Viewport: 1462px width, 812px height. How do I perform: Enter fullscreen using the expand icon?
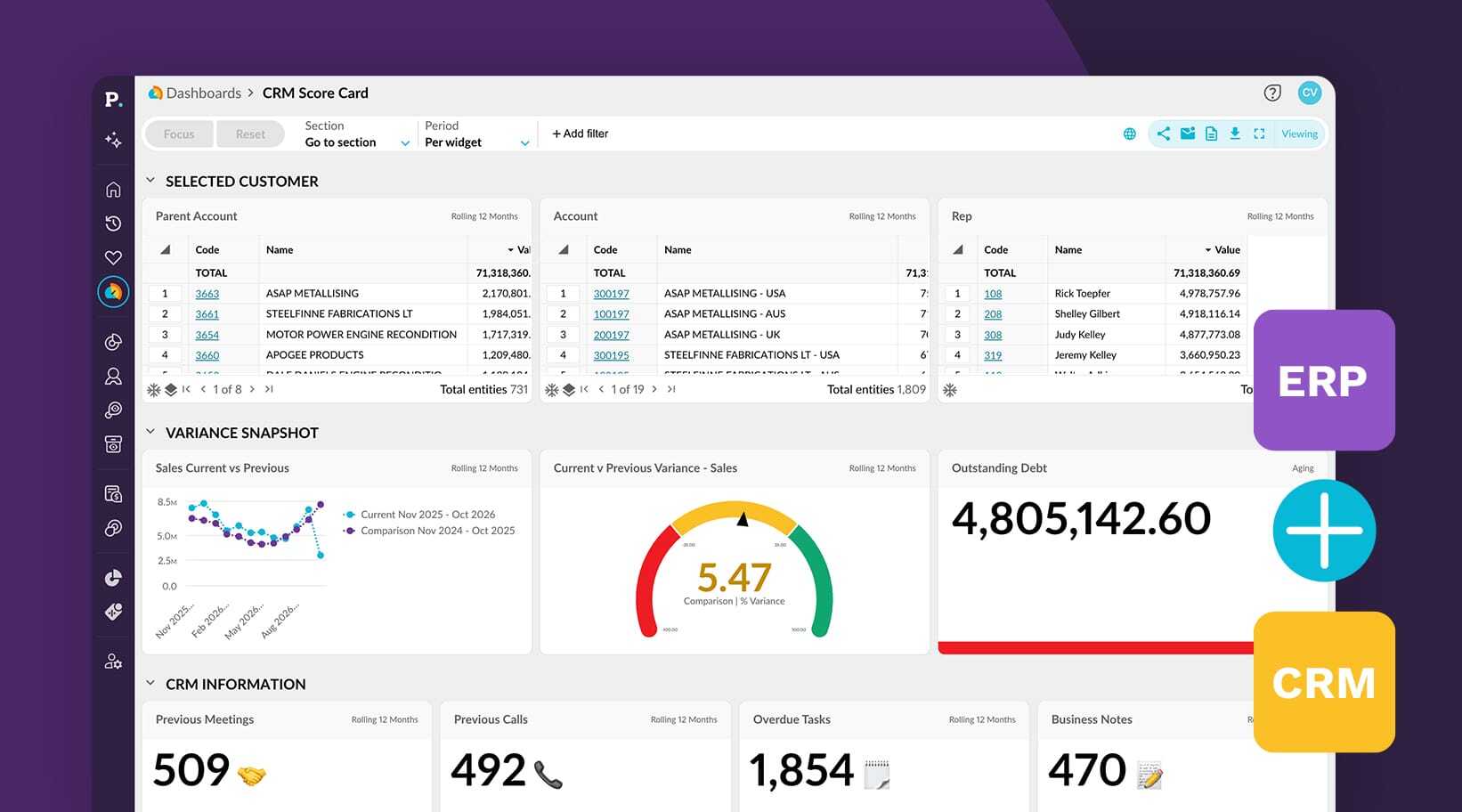[x=1259, y=134]
